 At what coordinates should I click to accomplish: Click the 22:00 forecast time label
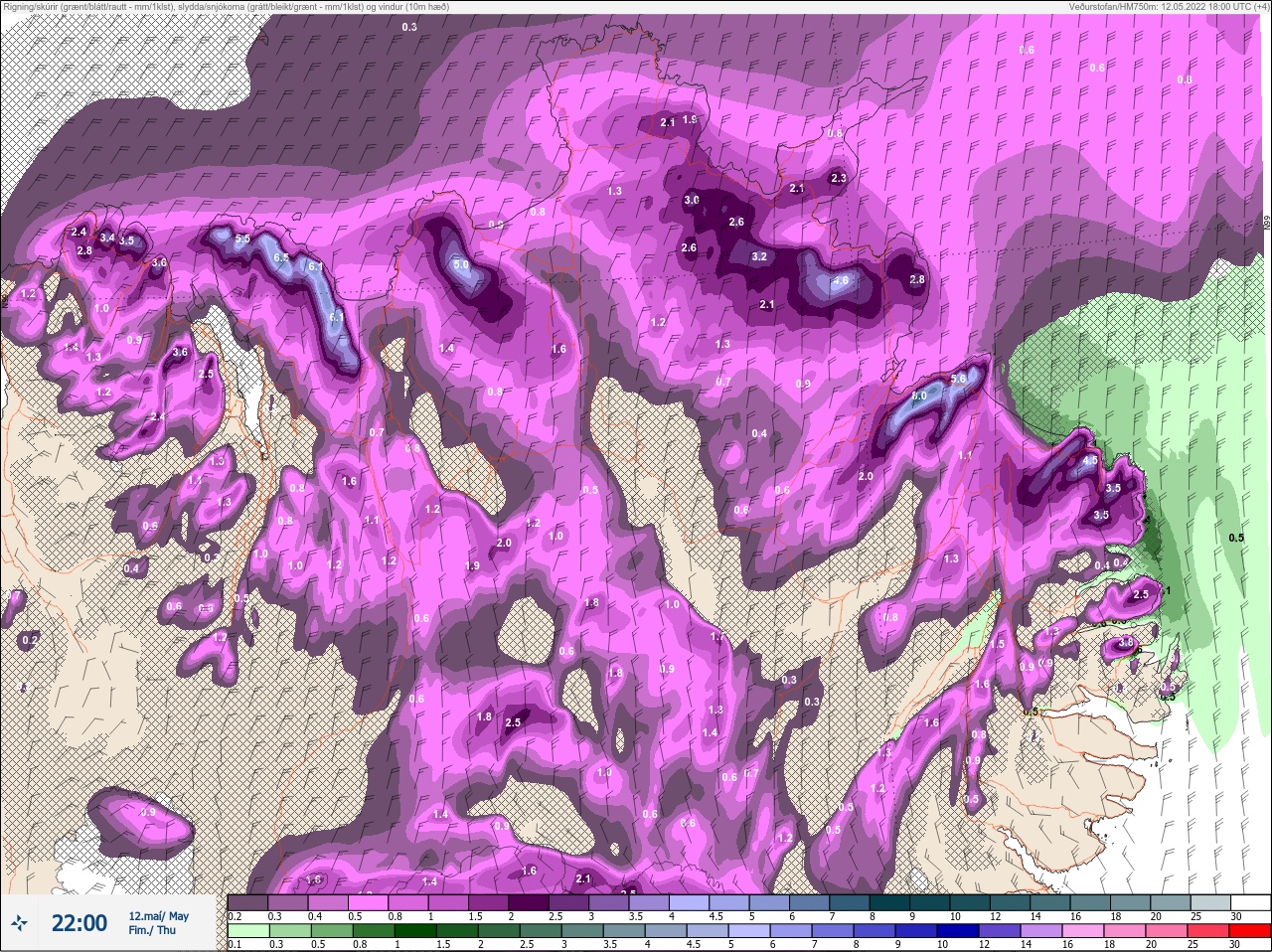pos(79,923)
